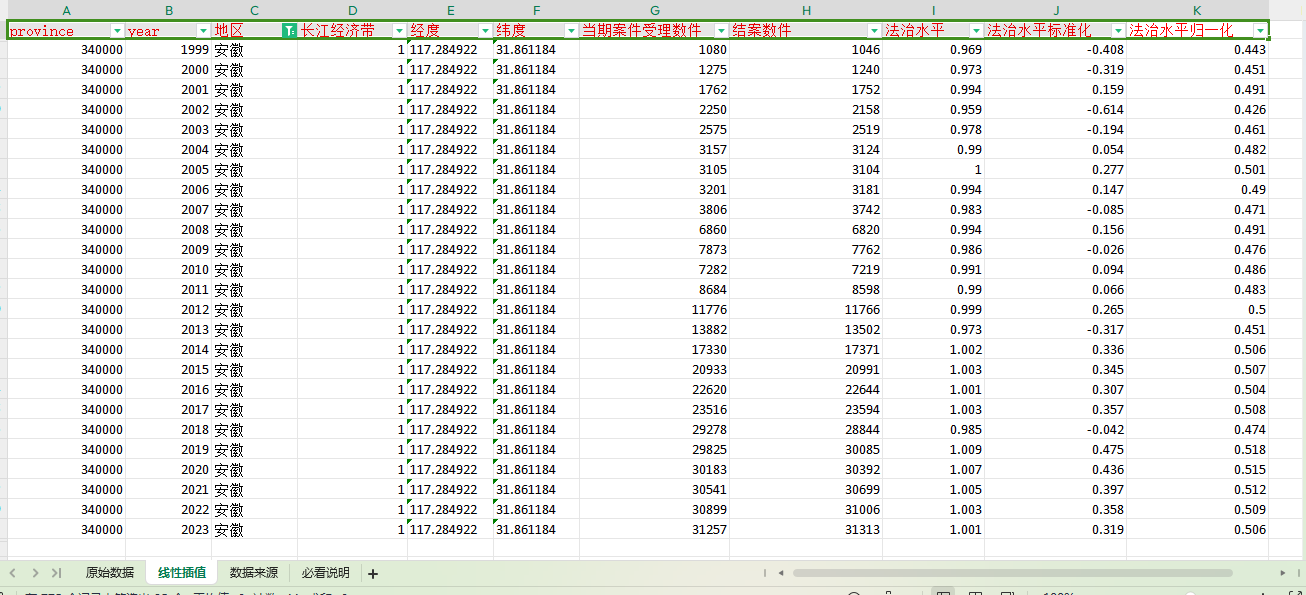Open the province column filter dropdown
The image size is (1306, 595).
[x=118, y=31]
